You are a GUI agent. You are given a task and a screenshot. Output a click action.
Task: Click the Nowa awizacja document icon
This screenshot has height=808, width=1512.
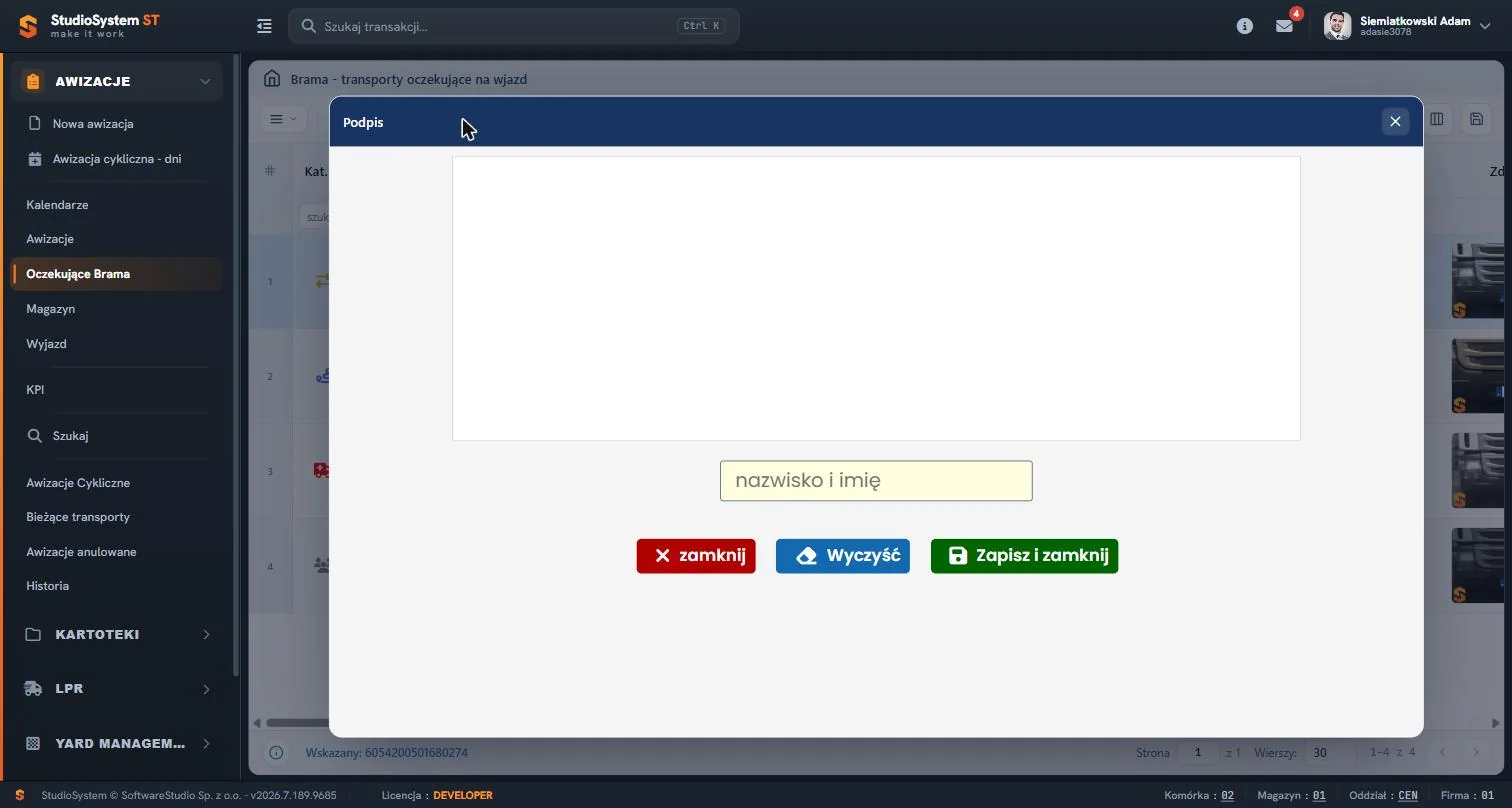click(x=35, y=124)
